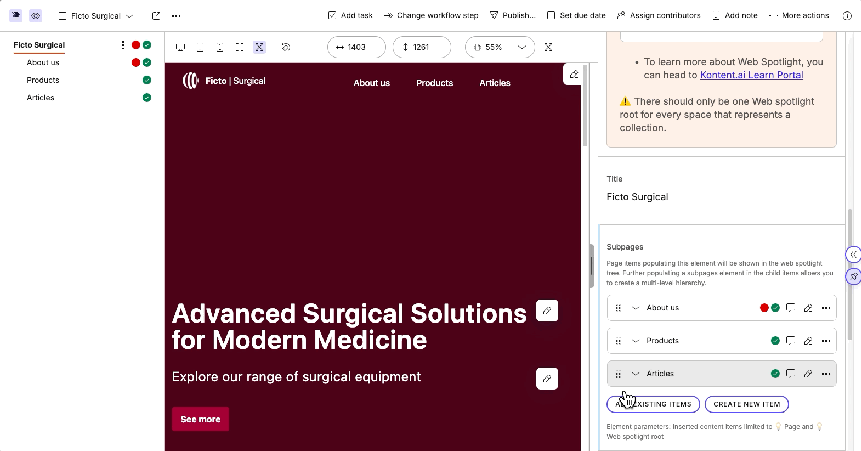Open the three-dot menu next to Ficto Surgical in the tree

click(123, 45)
